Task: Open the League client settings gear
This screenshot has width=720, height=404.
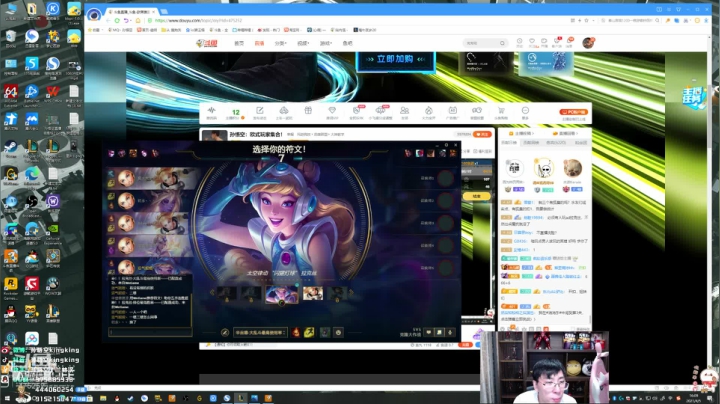Action: pyautogui.click(x=446, y=145)
